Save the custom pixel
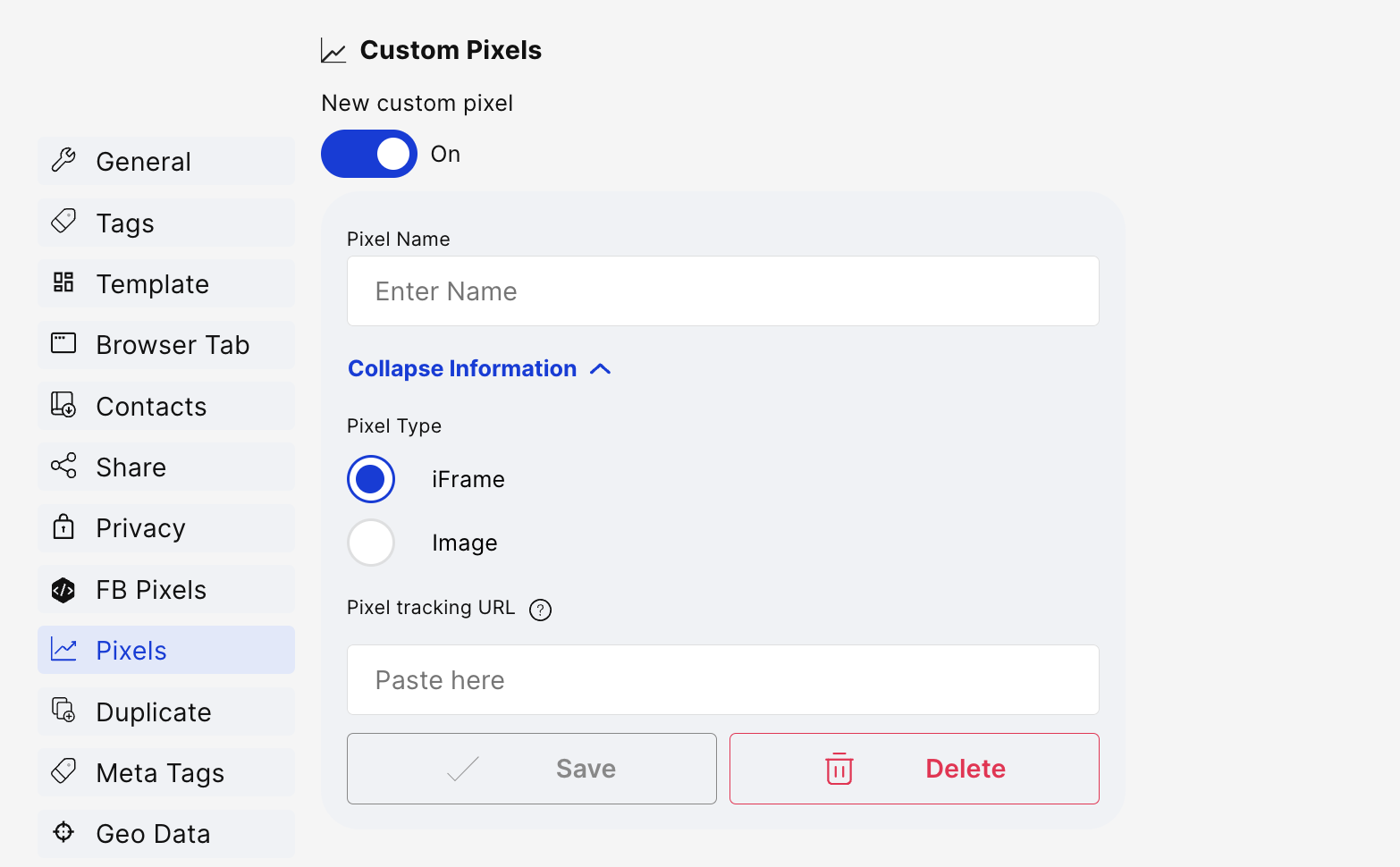The width and height of the screenshot is (1400, 867). click(x=532, y=769)
